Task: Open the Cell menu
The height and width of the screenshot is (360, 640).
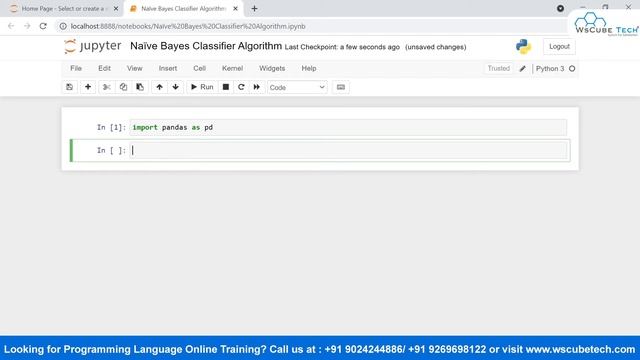Action: 199,68
